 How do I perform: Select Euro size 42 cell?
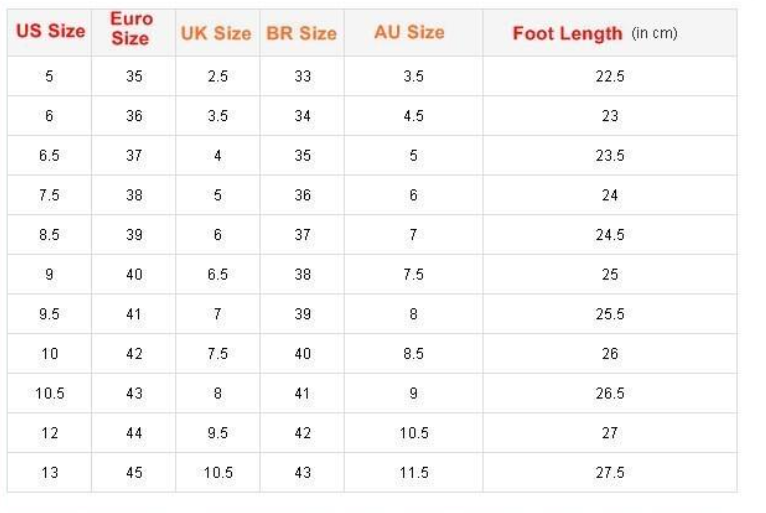pos(134,354)
